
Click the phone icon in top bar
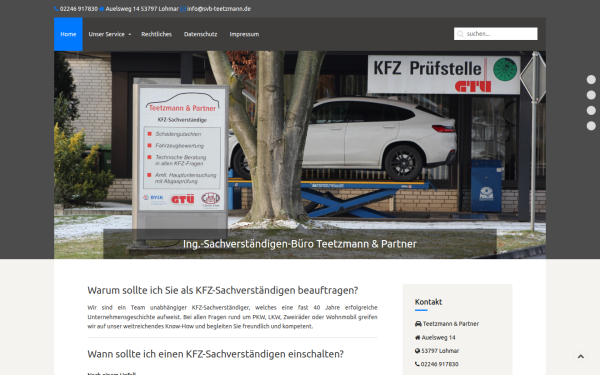56,9
